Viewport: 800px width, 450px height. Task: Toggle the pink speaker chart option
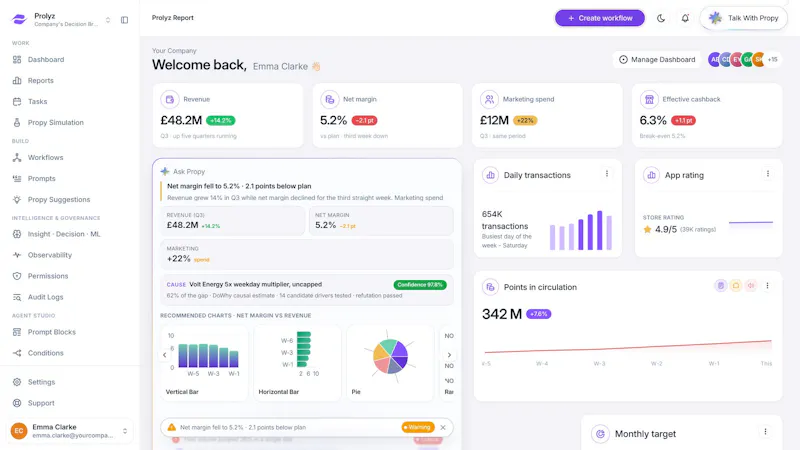[x=751, y=286]
